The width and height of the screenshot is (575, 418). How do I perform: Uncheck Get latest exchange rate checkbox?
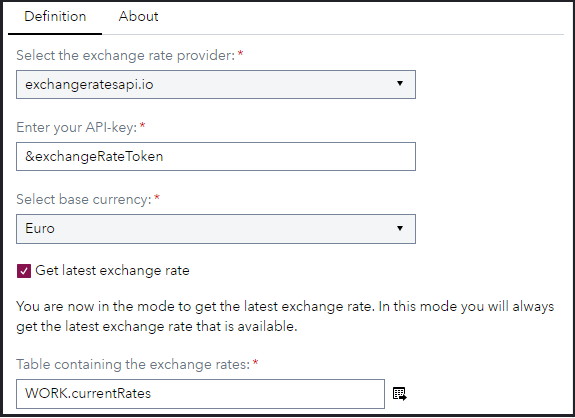coord(24,271)
